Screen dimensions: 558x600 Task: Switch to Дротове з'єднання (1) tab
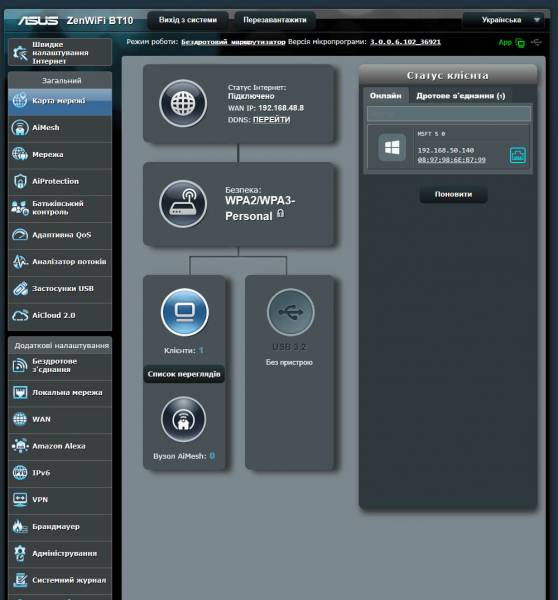coord(460,96)
